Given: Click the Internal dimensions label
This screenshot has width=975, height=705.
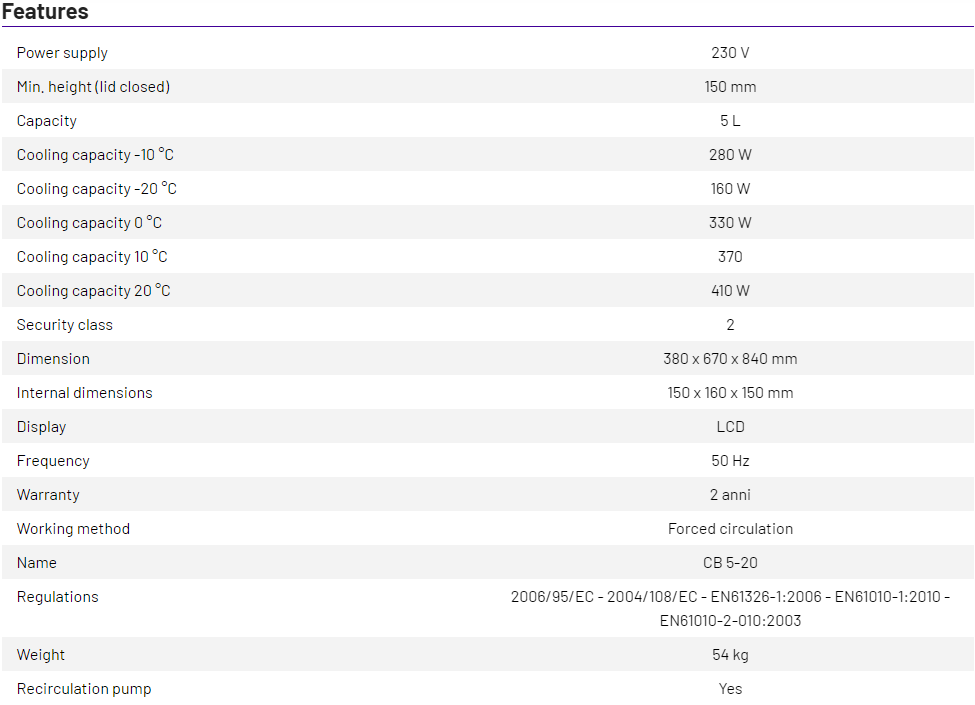Looking at the screenshot, I should point(85,393).
